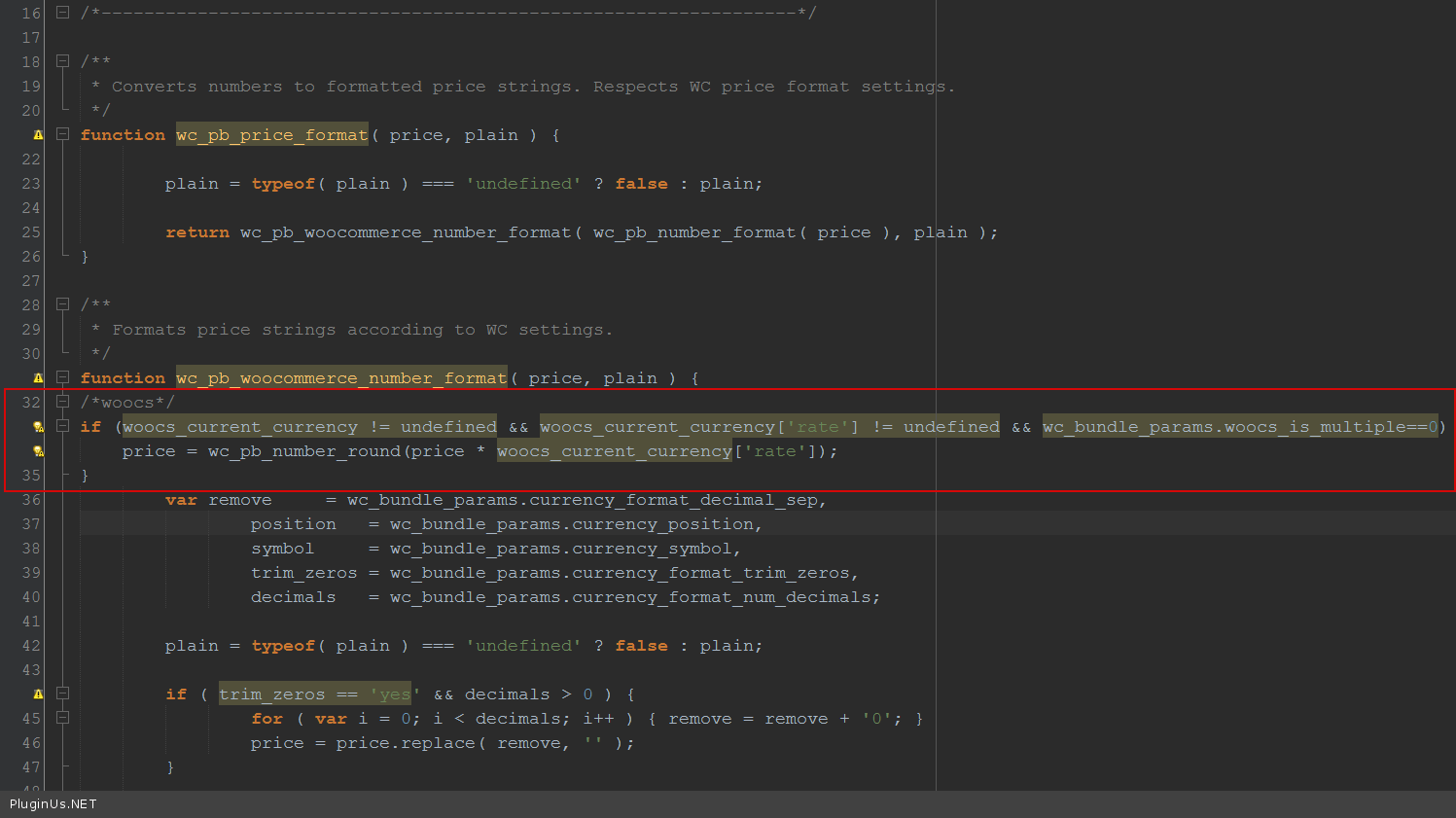Collapse the dashed comment block at line 16
Screen dimensions: 1456x818
(x=62, y=13)
